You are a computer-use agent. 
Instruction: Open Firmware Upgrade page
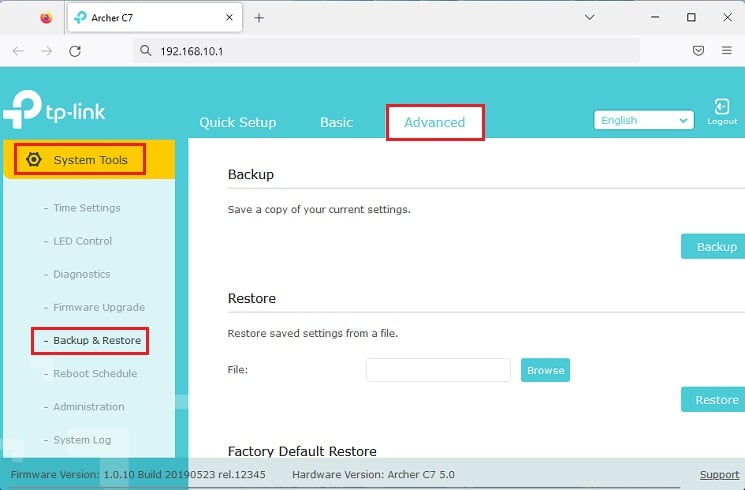(x=99, y=307)
